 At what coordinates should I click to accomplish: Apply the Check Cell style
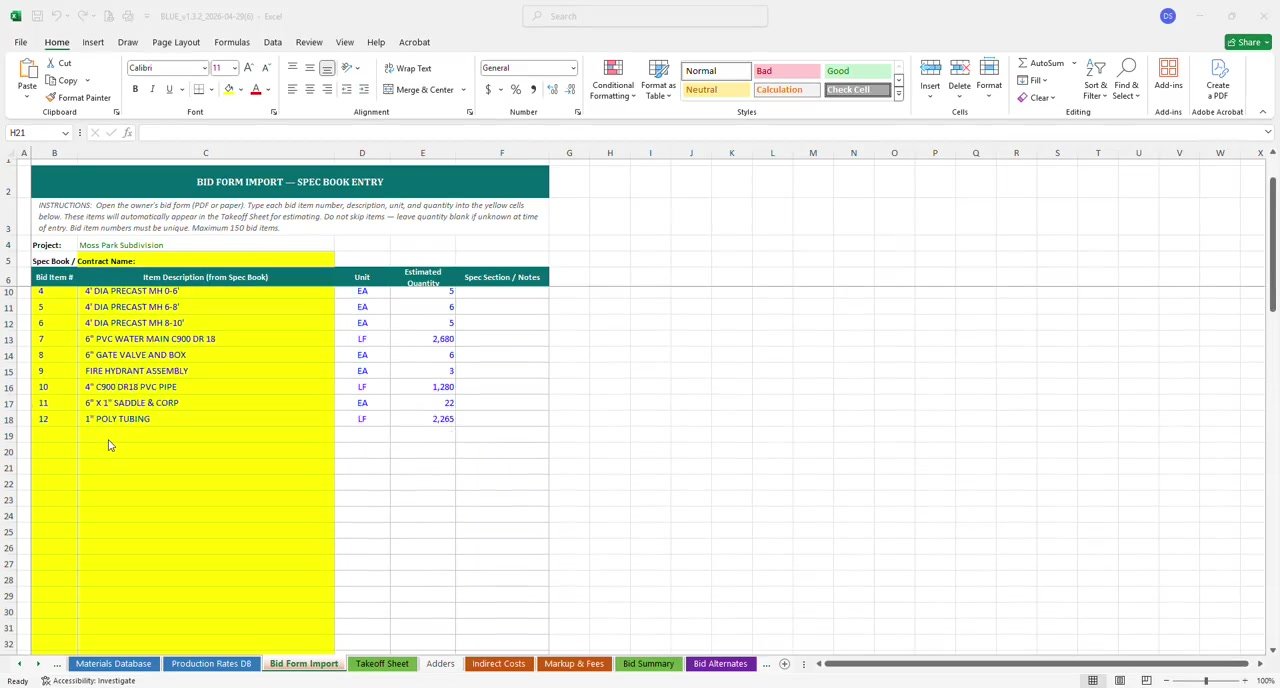(x=858, y=90)
